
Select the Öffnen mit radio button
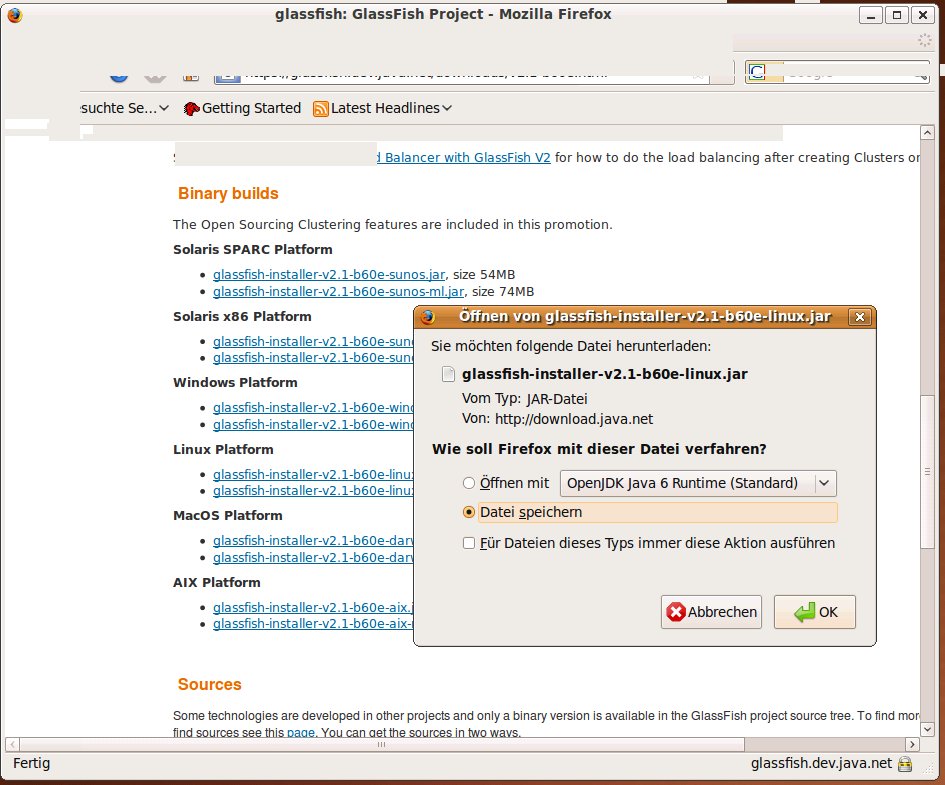tap(469, 483)
